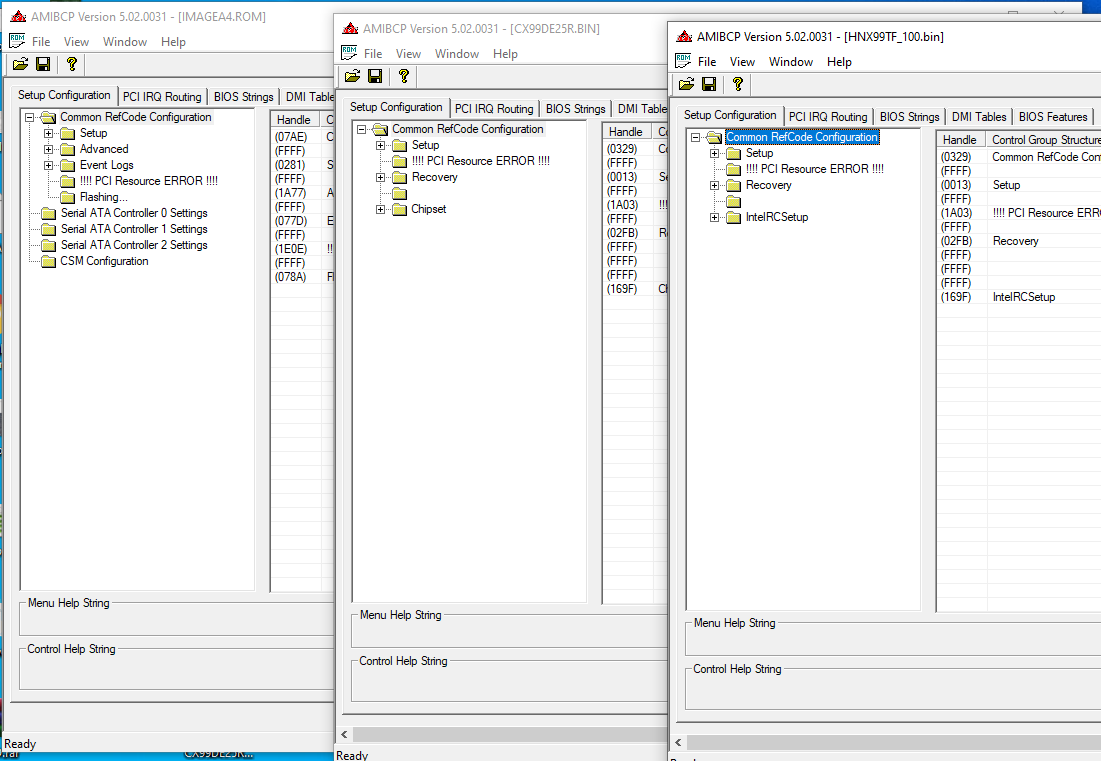This screenshot has height=761, width=1101.
Task: Switch to DMI Tables tab in HNX99TF_100.bin
Action: point(979,117)
